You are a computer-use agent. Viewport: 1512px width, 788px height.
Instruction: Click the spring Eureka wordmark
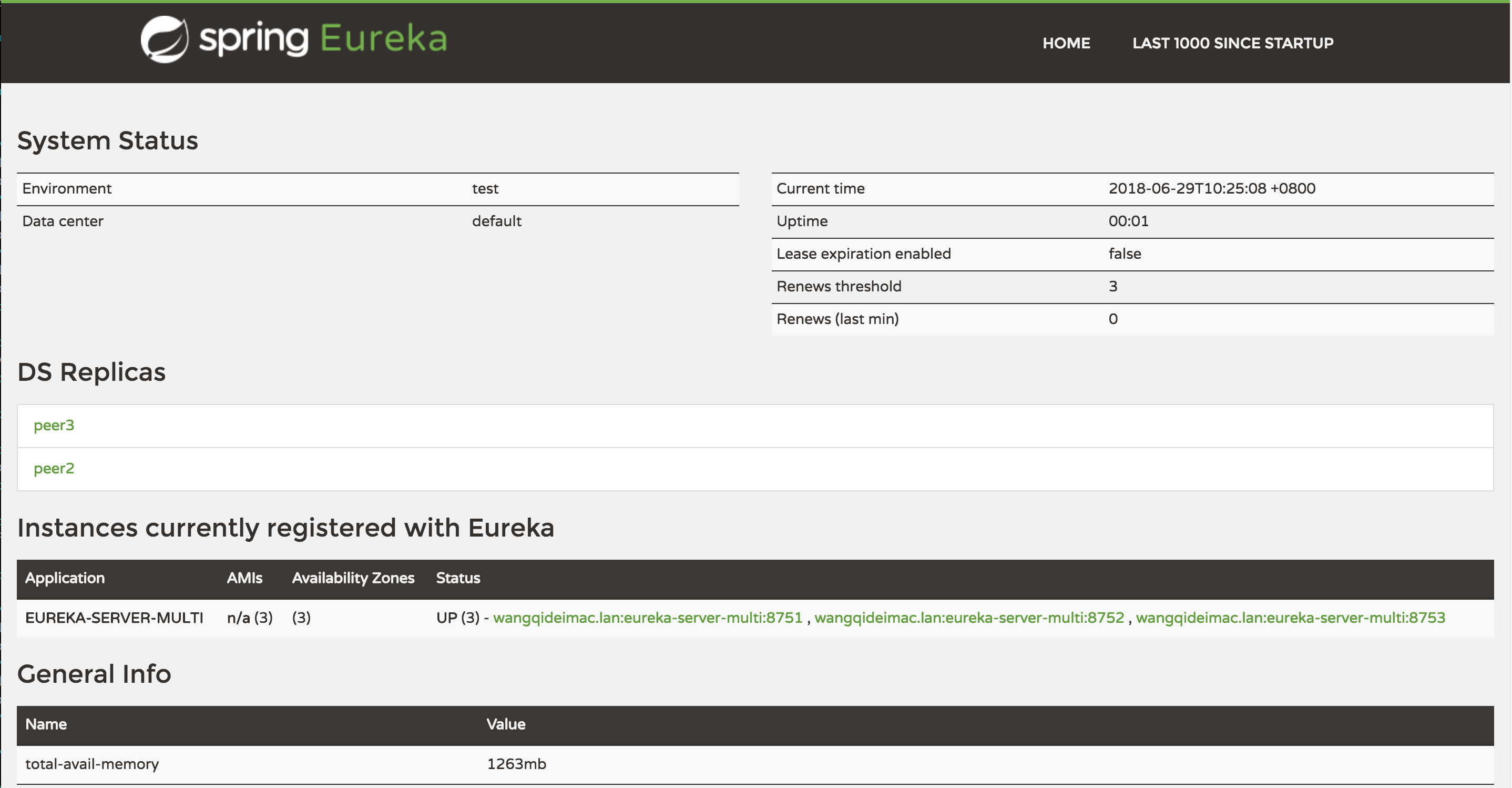(323, 39)
